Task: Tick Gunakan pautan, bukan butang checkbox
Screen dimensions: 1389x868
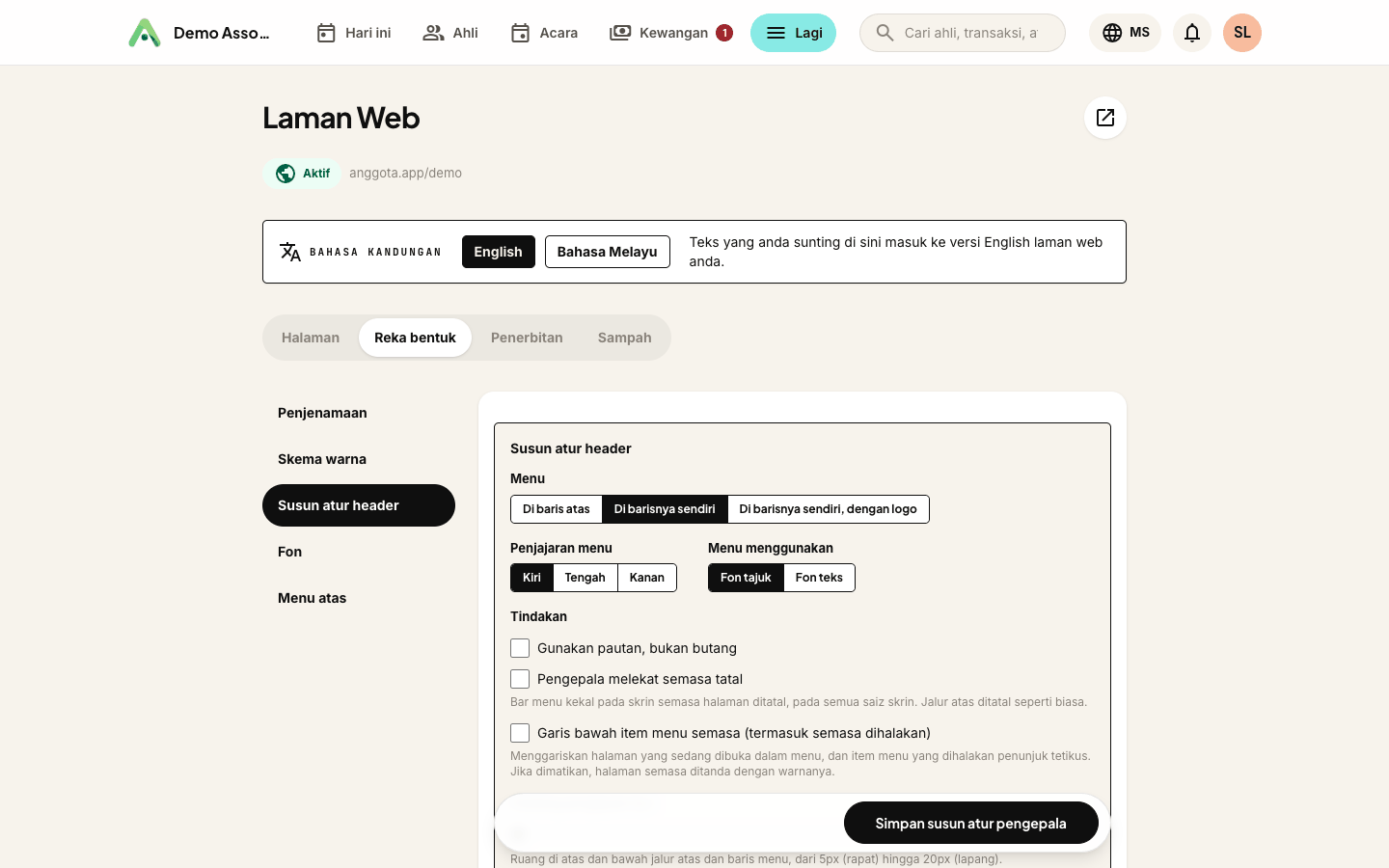Action: click(x=520, y=648)
